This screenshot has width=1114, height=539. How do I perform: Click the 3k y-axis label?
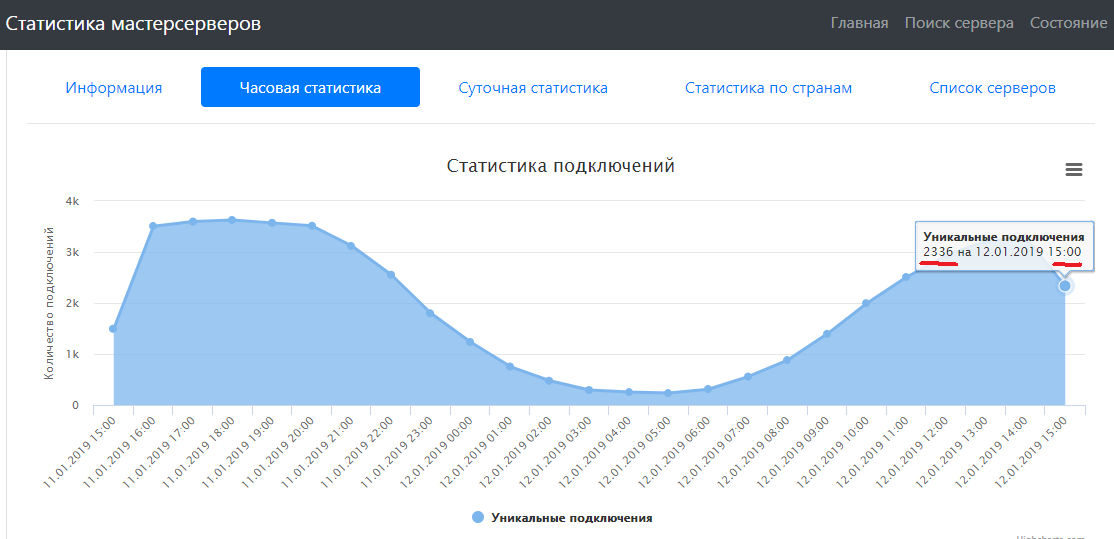[72, 252]
